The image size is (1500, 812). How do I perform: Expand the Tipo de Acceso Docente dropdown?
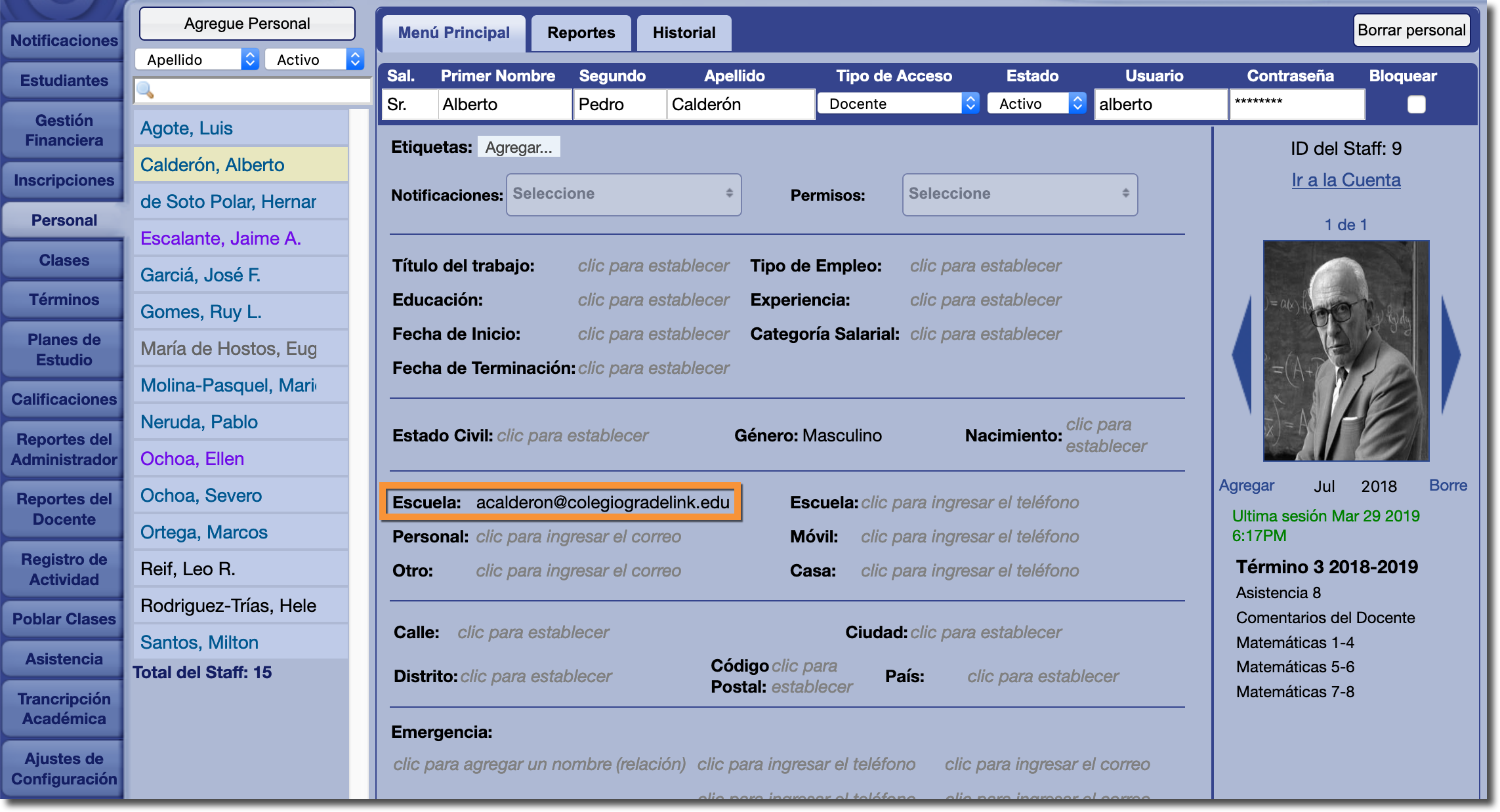pos(898,104)
